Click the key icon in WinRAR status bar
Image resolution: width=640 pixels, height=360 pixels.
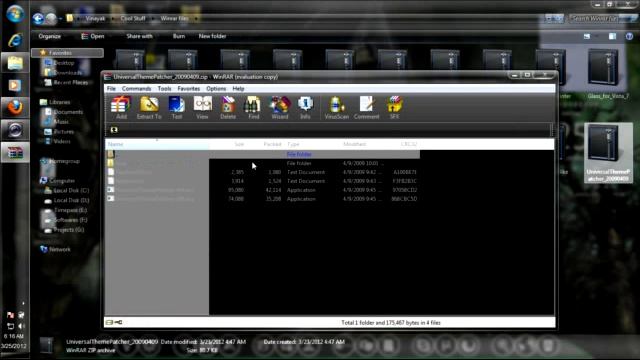tap(118, 322)
